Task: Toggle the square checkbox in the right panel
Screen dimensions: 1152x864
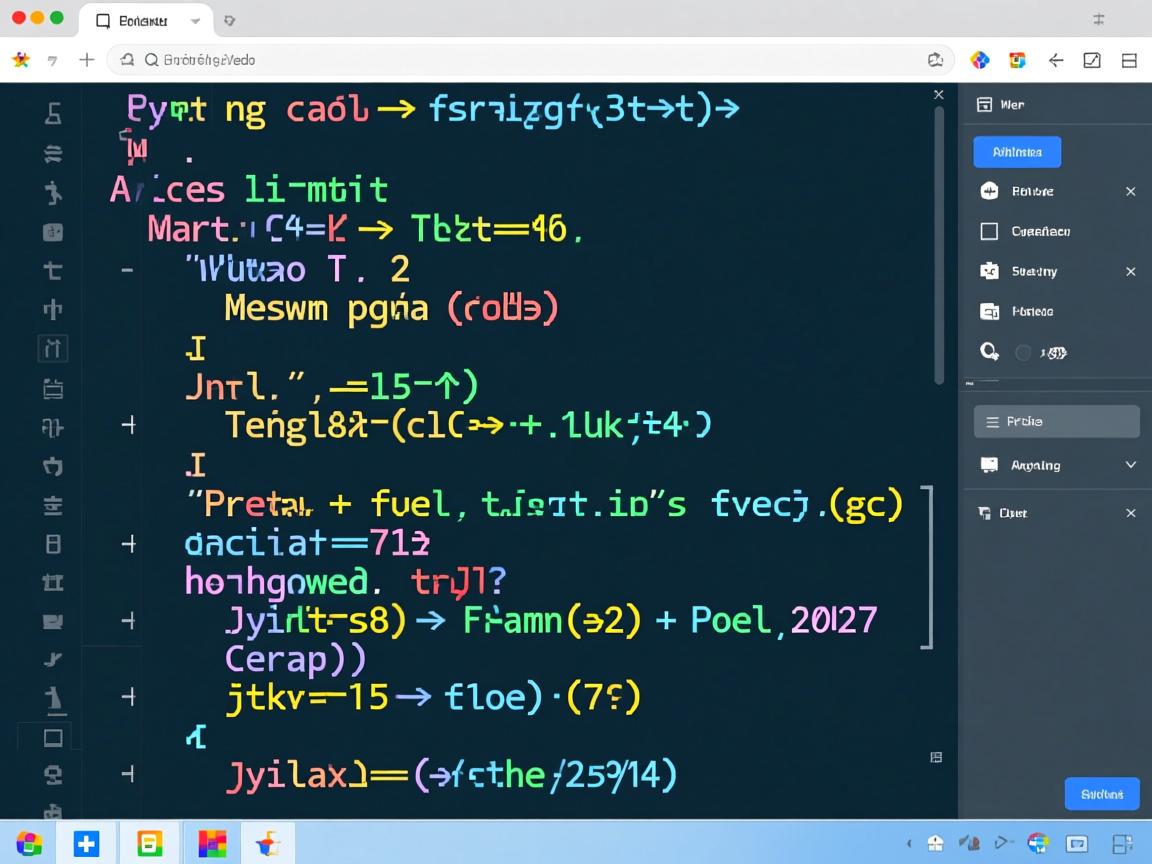Action: point(989,231)
